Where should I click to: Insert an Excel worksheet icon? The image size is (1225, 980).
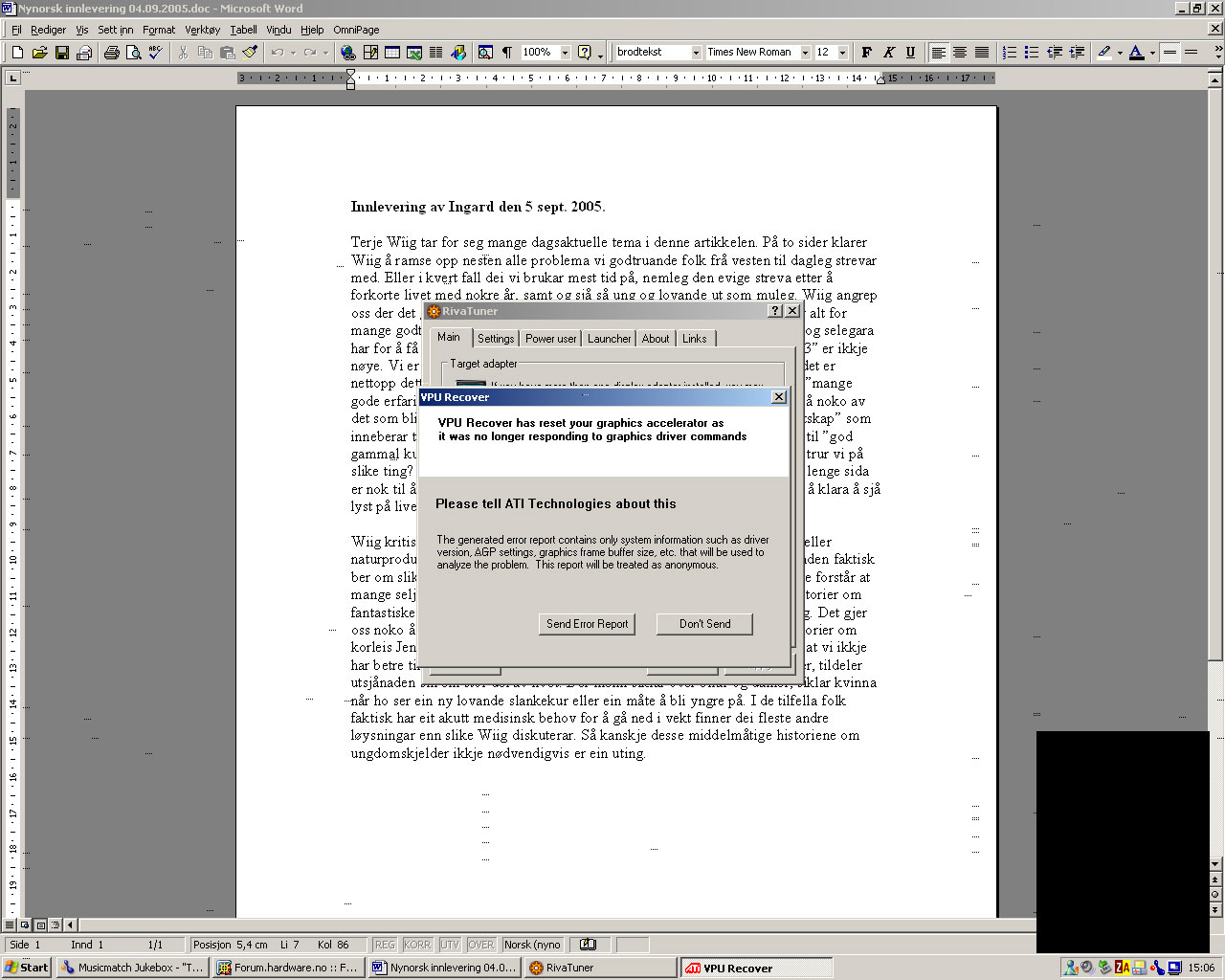[414, 53]
